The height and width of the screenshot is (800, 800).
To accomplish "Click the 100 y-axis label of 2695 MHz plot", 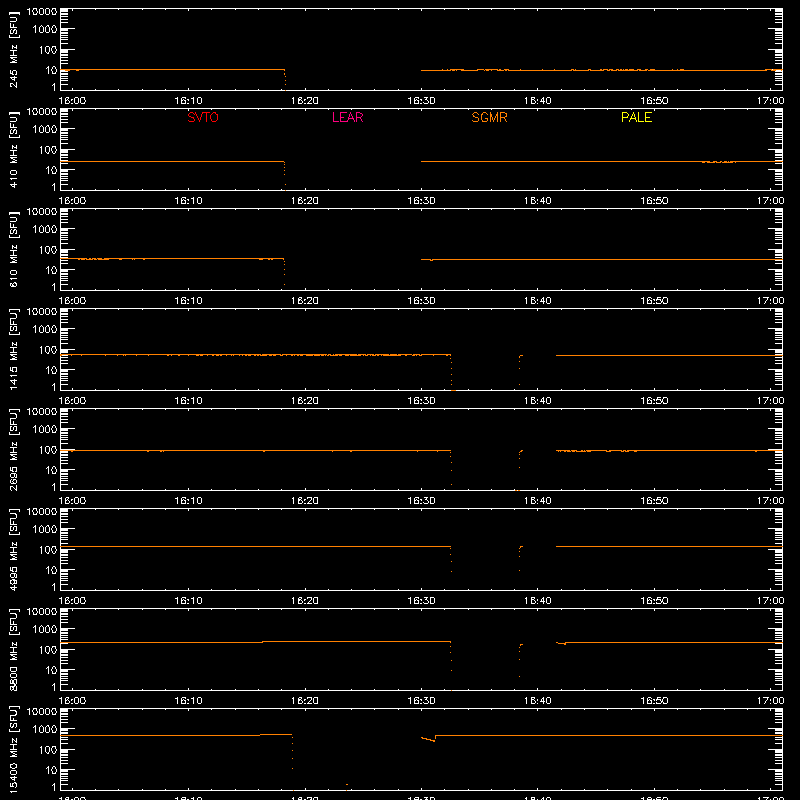I will 48,449.
